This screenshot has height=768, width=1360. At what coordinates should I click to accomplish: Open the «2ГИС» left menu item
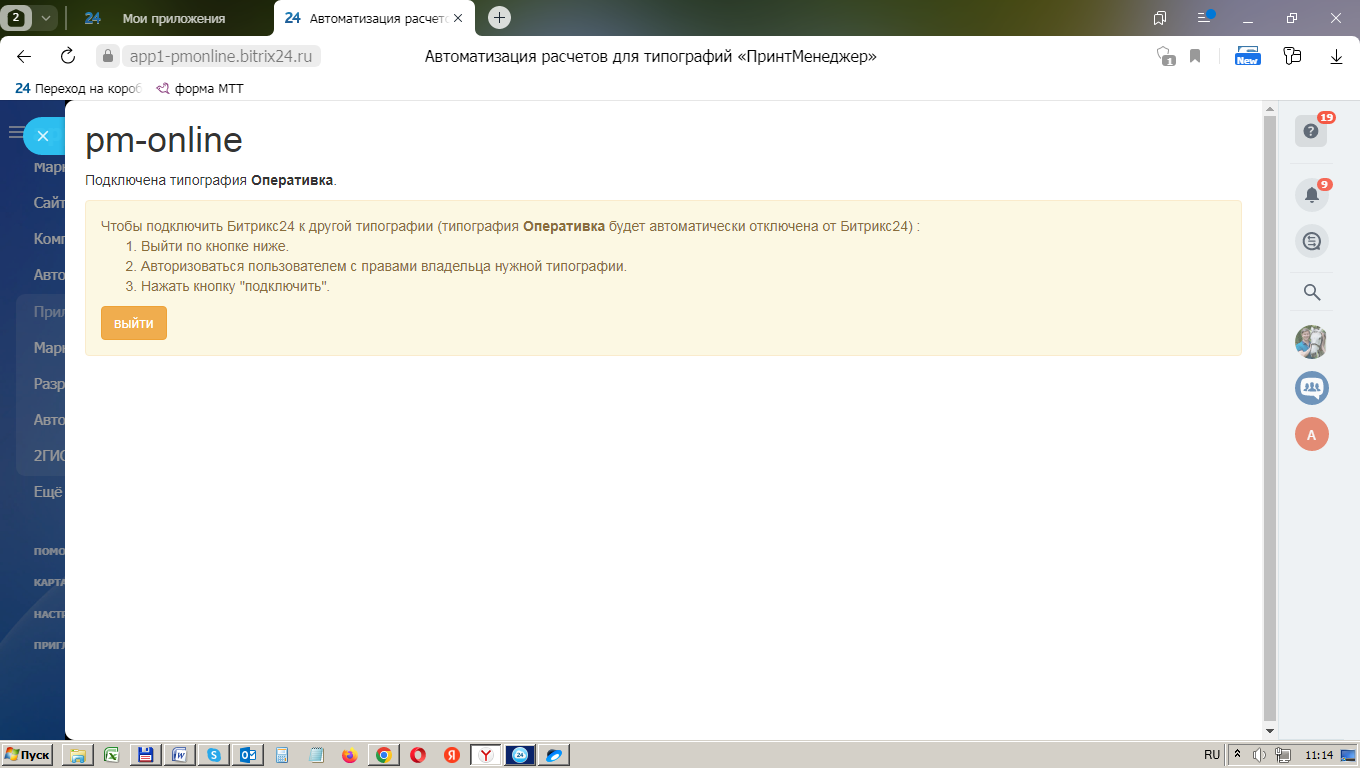click(49, 456)
